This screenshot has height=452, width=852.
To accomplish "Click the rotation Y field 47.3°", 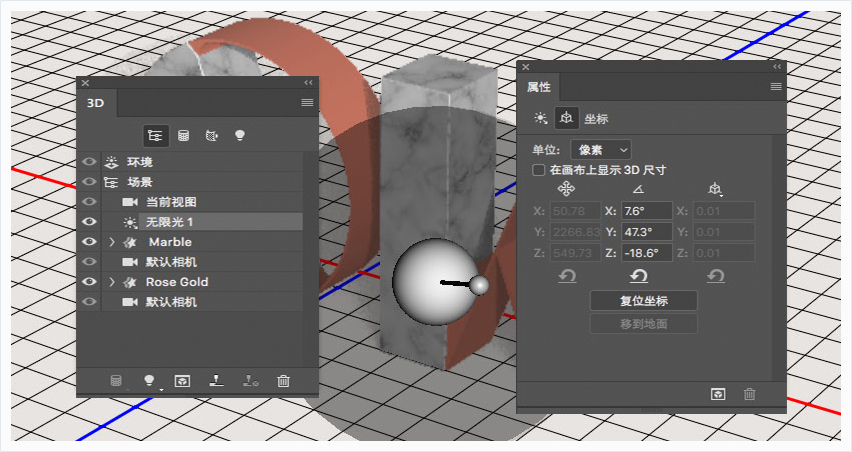I will point(647,232).
